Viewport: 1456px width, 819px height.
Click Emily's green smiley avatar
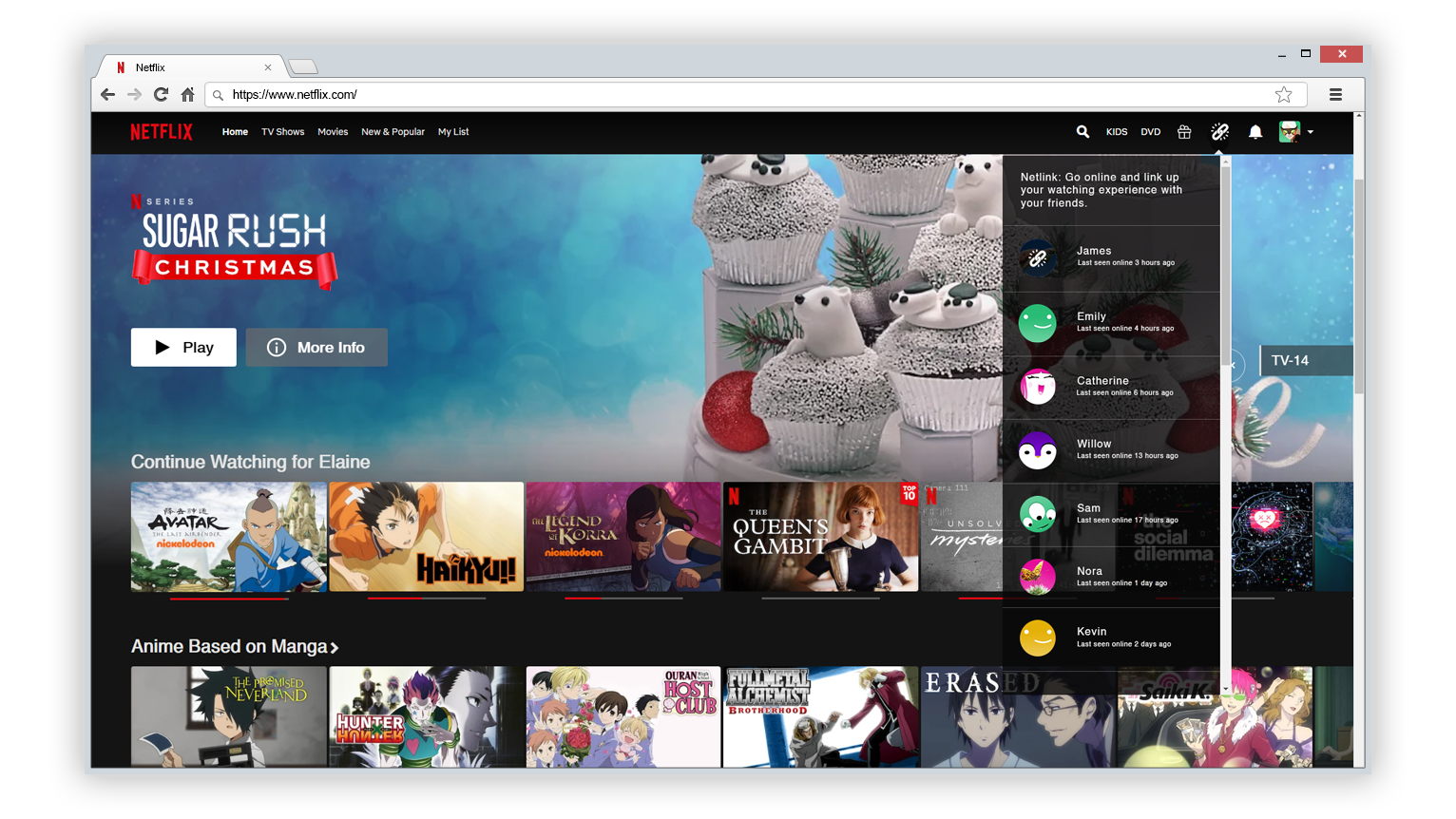[1038, 323]
